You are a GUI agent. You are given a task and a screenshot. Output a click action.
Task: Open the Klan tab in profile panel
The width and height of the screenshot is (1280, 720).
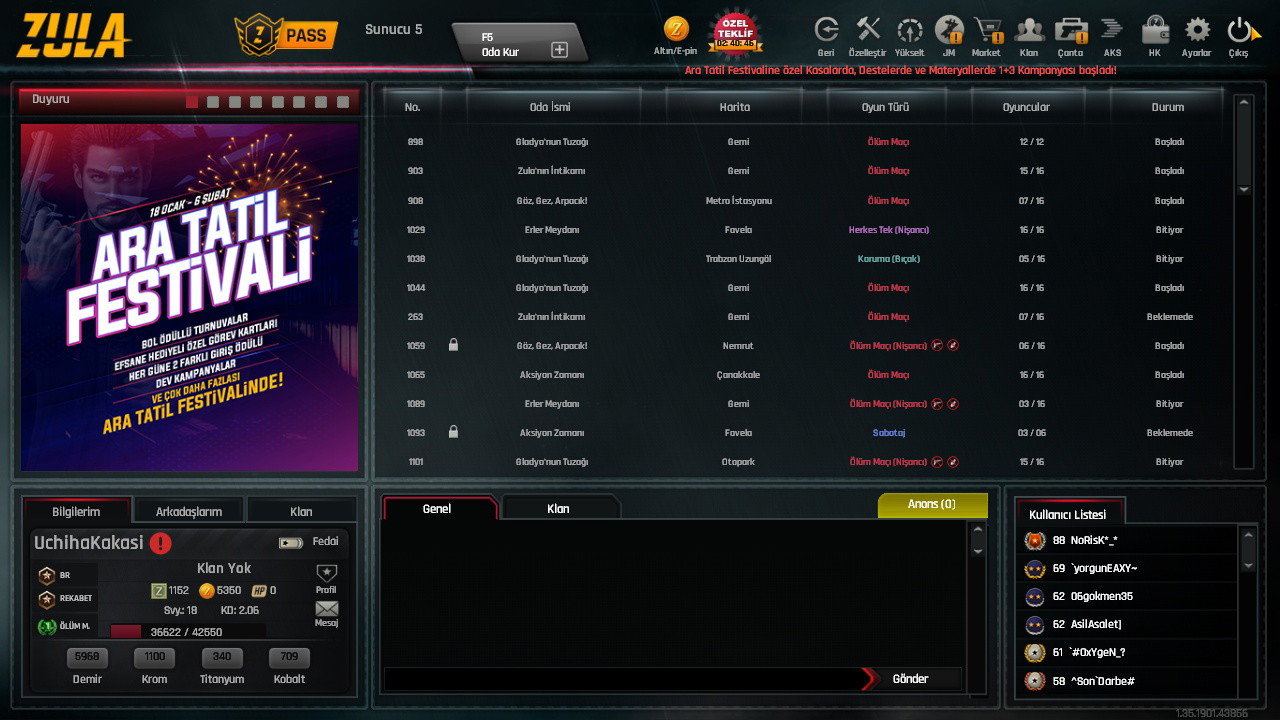click(x=301, y=511)
